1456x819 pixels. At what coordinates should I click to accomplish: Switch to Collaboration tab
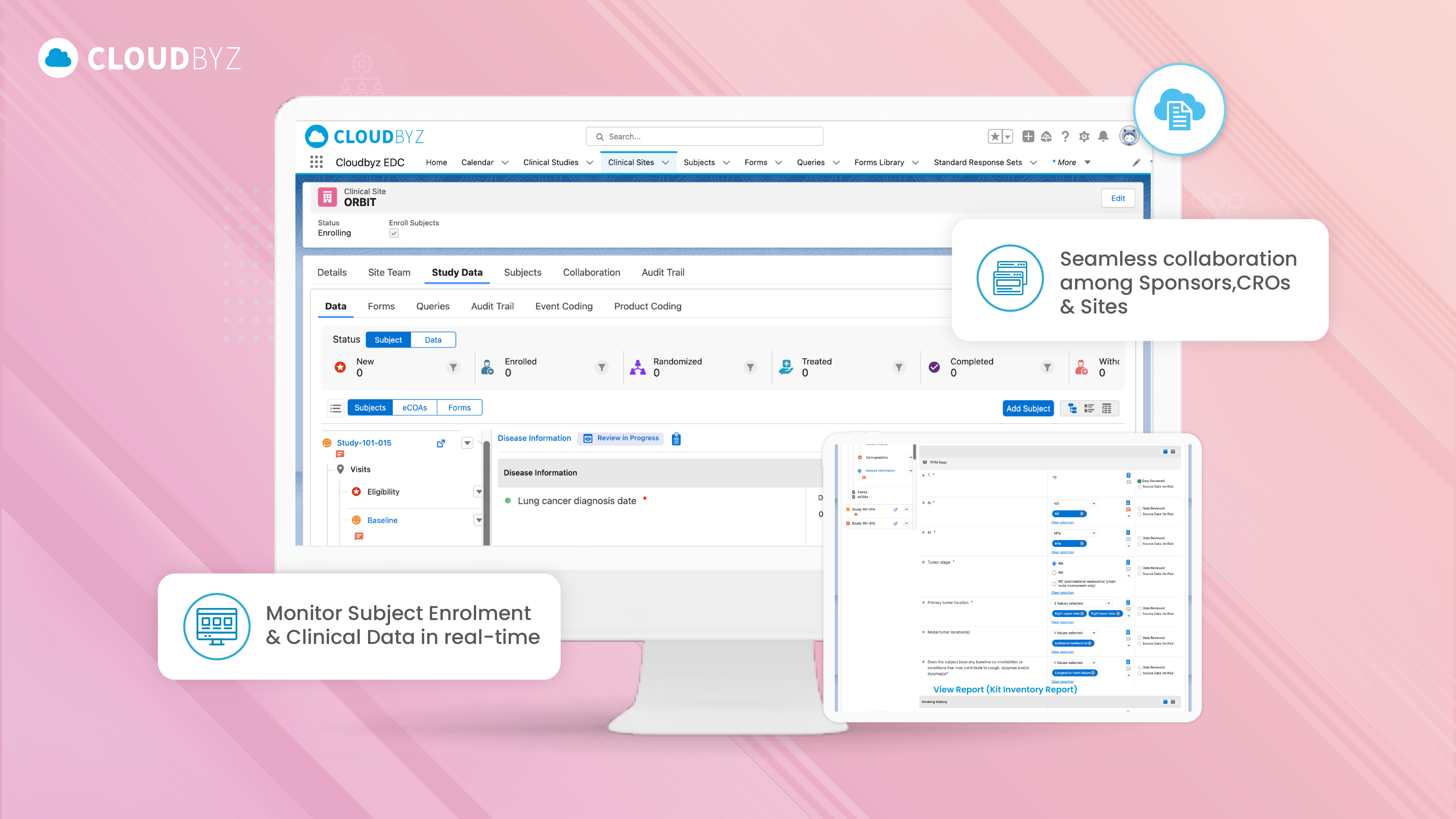(591, 272)
